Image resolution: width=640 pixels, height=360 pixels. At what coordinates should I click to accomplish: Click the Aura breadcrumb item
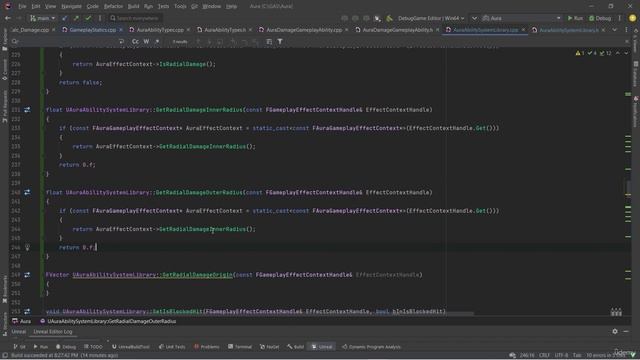pos(22,321)
